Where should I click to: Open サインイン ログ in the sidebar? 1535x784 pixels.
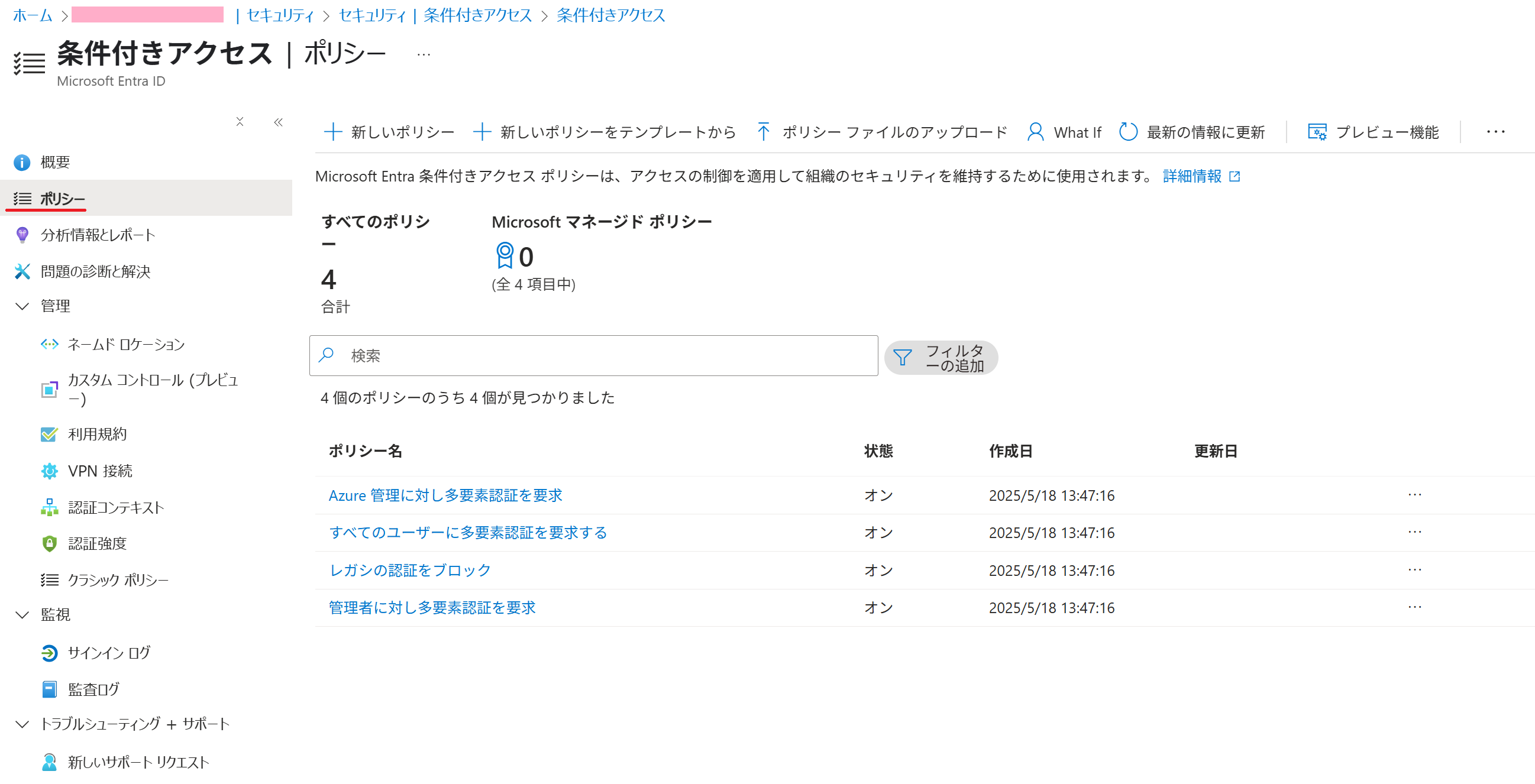coord(109,653)
